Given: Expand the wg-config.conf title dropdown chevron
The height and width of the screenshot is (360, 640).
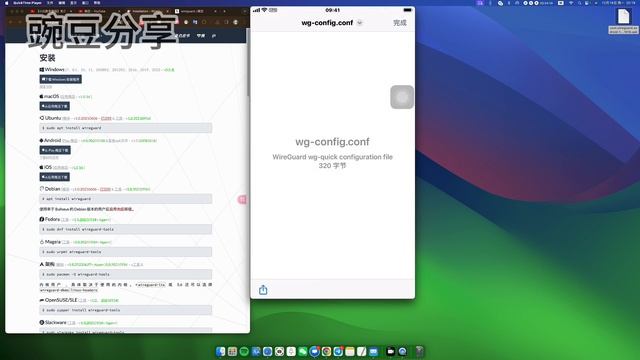Looking at the screenshot, I should click(x=360, y=23).
